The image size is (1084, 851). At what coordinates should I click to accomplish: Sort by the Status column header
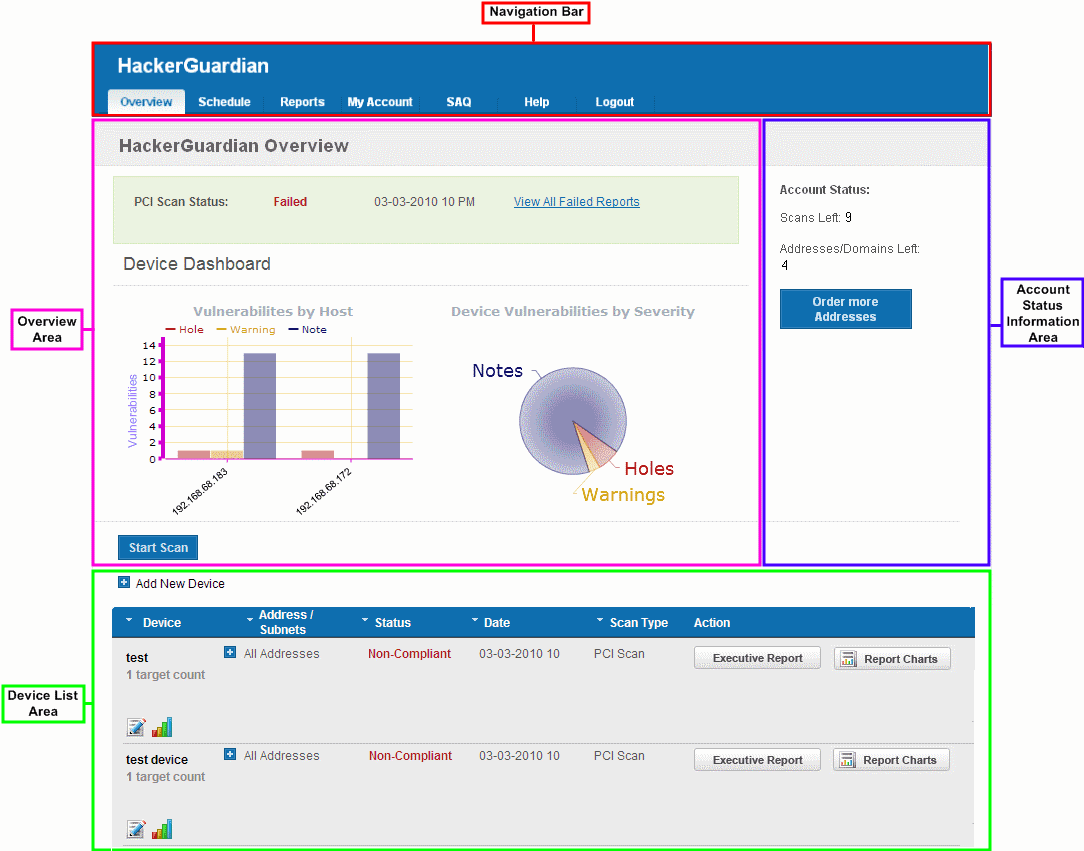(392, 622)
